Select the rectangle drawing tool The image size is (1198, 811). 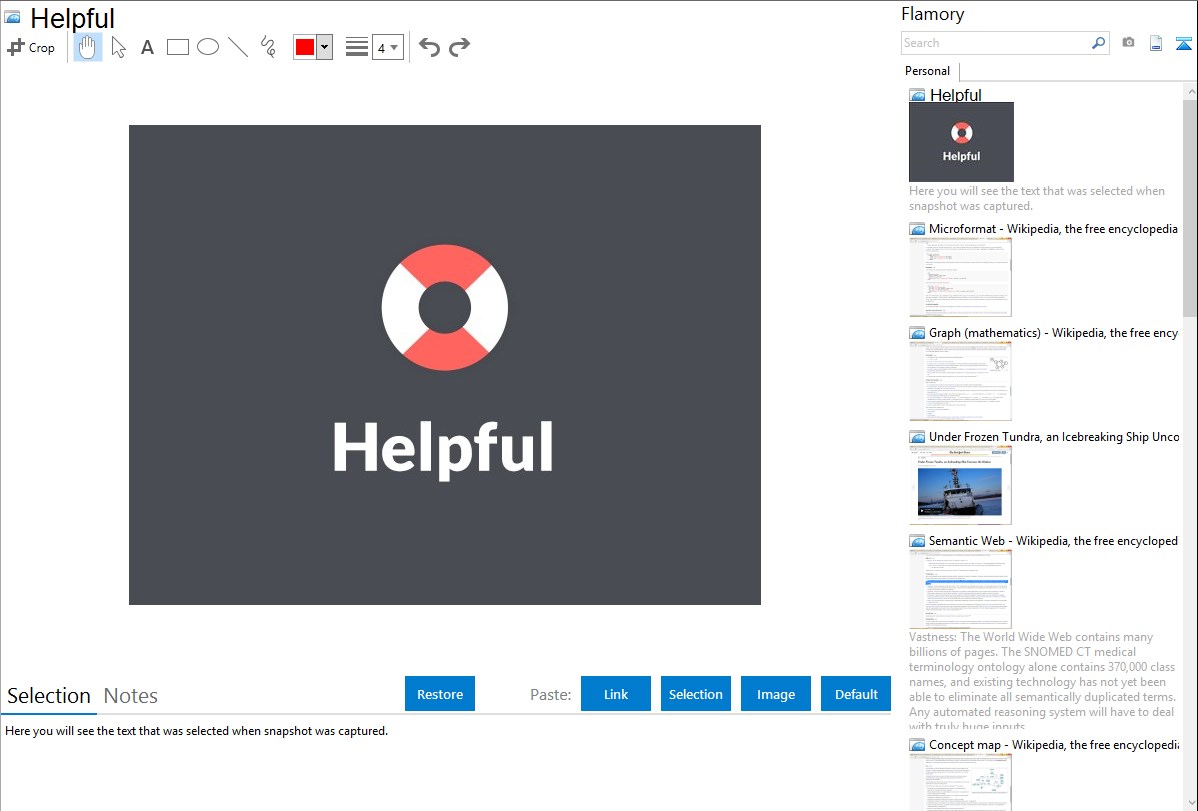pyautogui.click(x=177, y=47)
